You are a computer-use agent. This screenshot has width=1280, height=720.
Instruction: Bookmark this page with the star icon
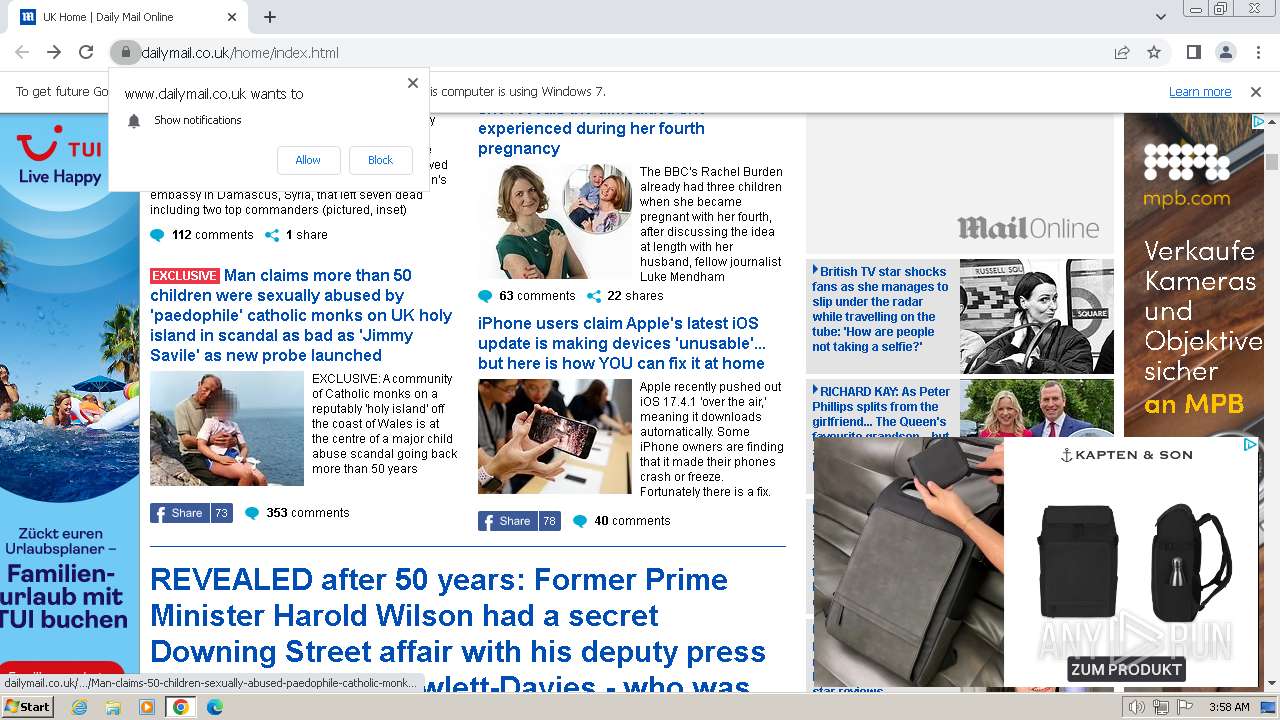point(1154,52)
